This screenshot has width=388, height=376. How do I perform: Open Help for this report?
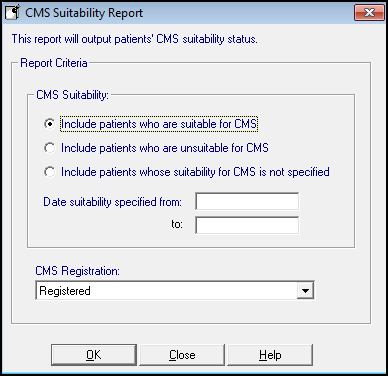pyautogui.click(x=270, y=355)
